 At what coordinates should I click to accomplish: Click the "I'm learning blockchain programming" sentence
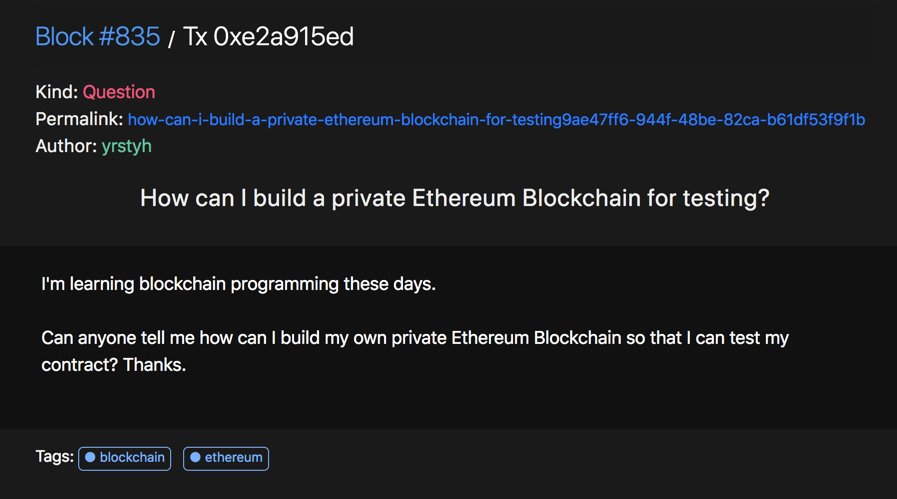click(239, 284)
